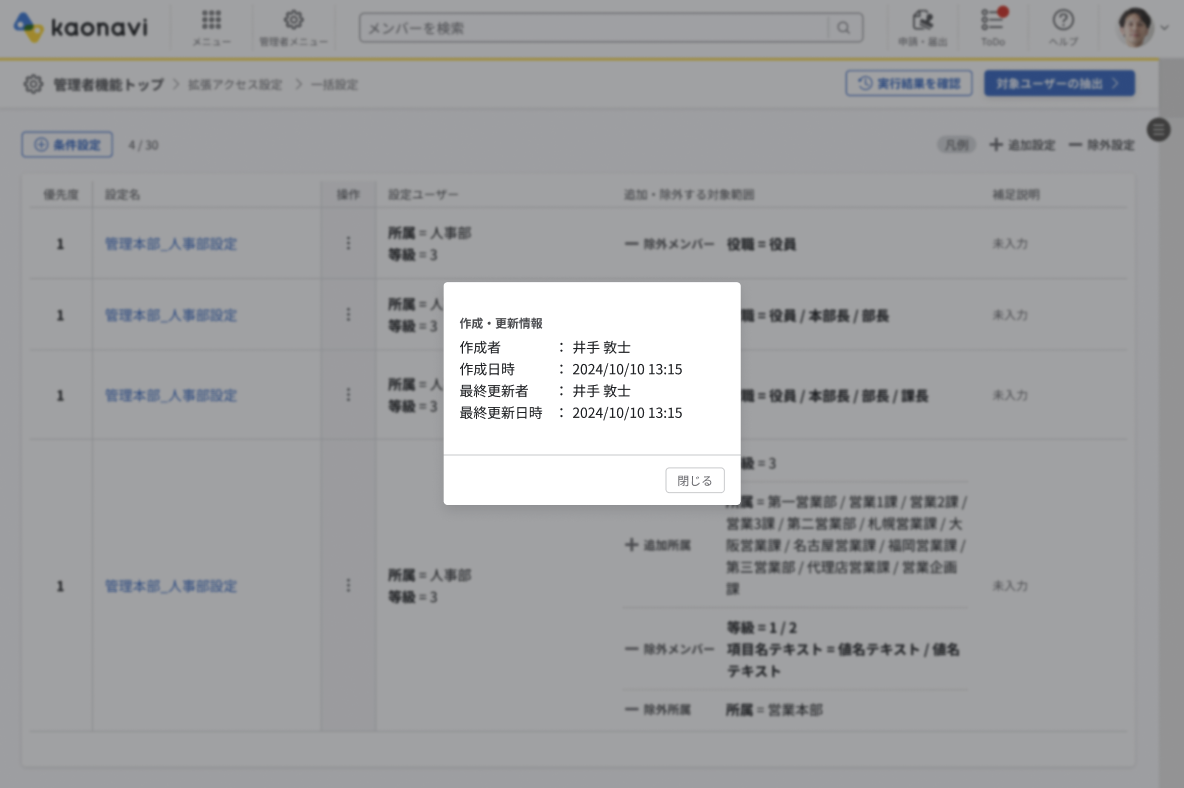
Task: Close the dialog with 閉じる button
Action: (694, 480)
